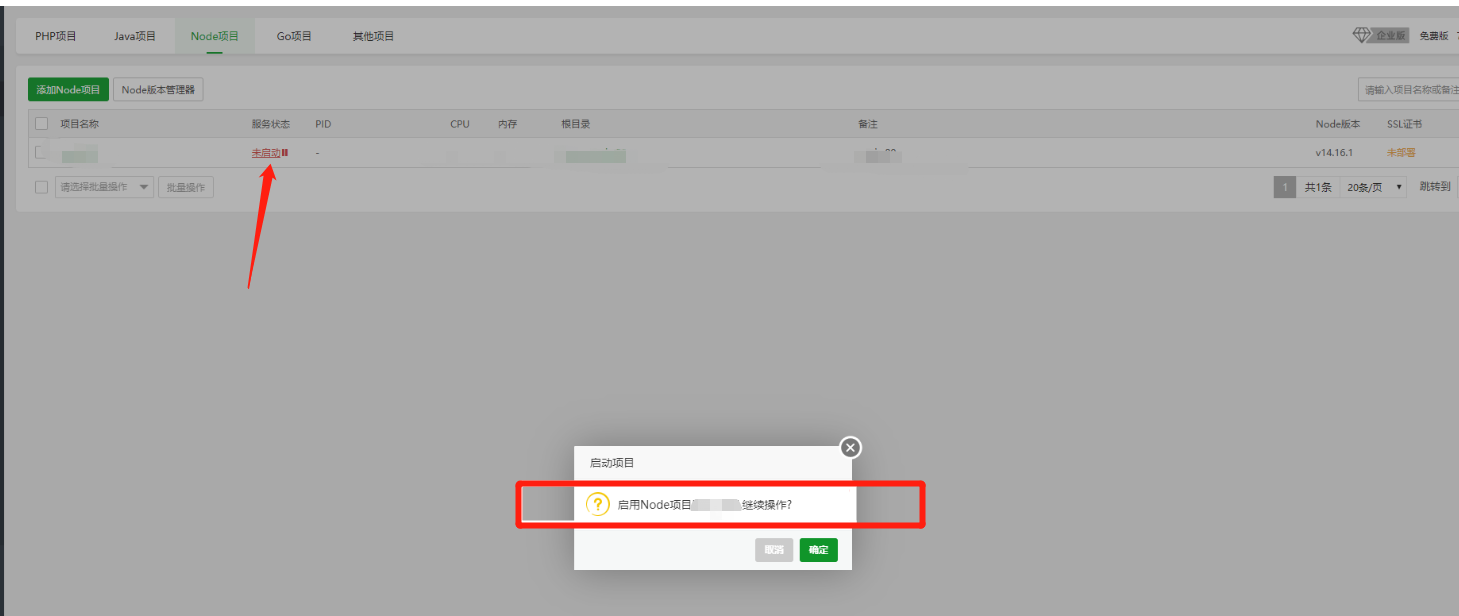
Task: Click the Node版本 column header
Action: 1338,124
